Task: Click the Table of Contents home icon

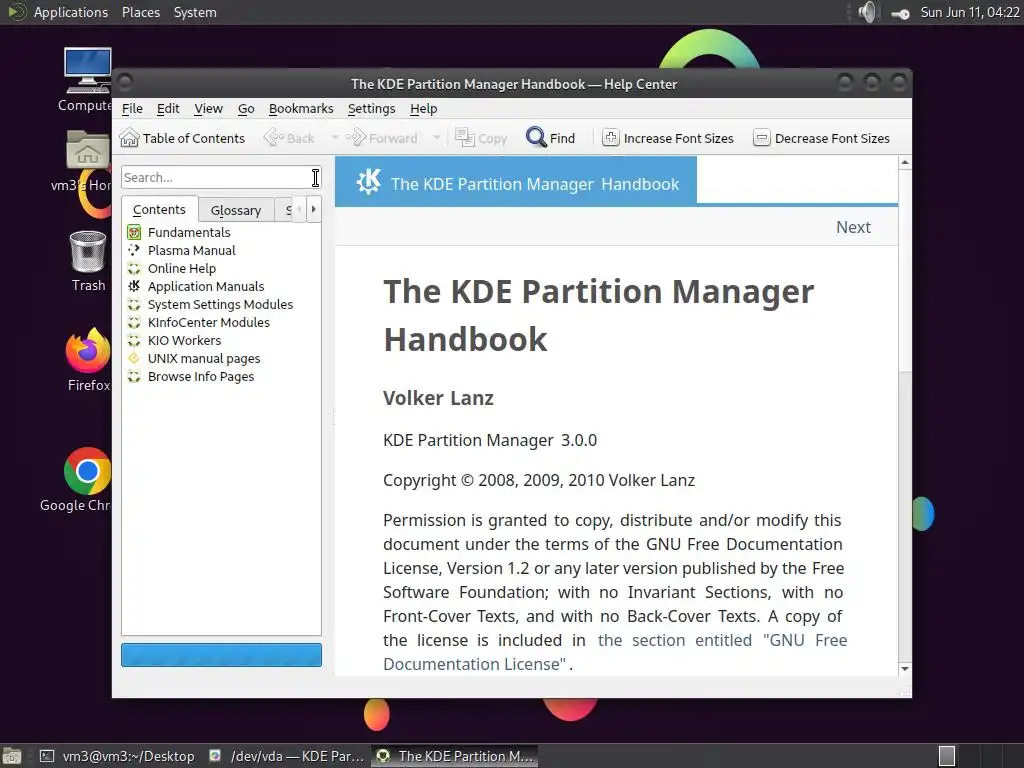Action: pyautogui.click(x=129, y=138)
